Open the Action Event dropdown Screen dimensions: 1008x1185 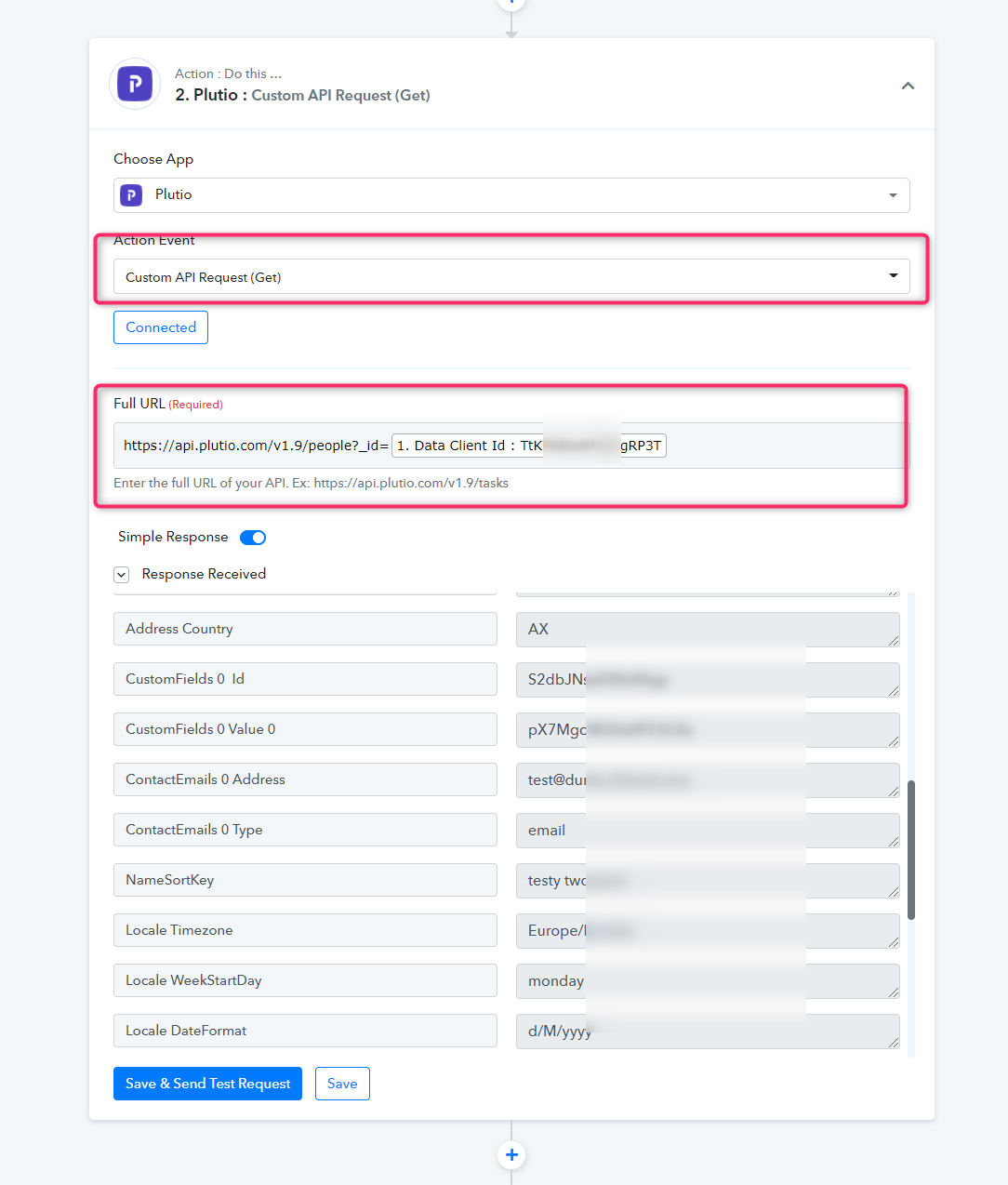(511, 276)
